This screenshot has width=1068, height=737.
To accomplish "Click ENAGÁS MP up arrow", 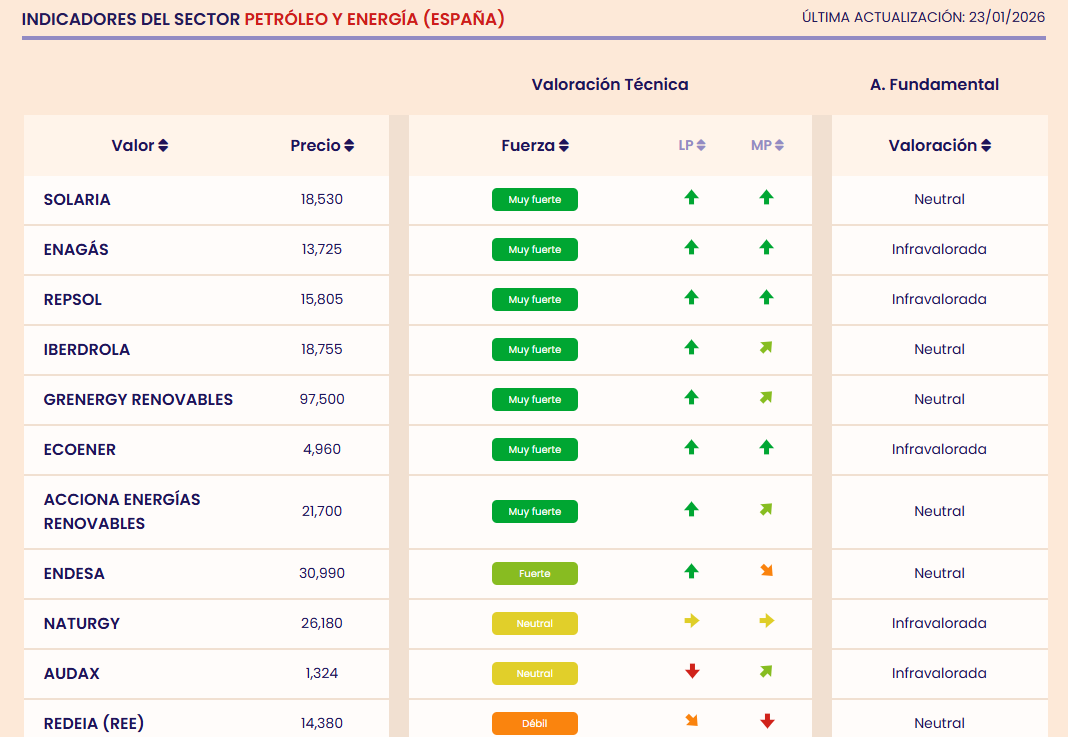I will click(766, 247).
